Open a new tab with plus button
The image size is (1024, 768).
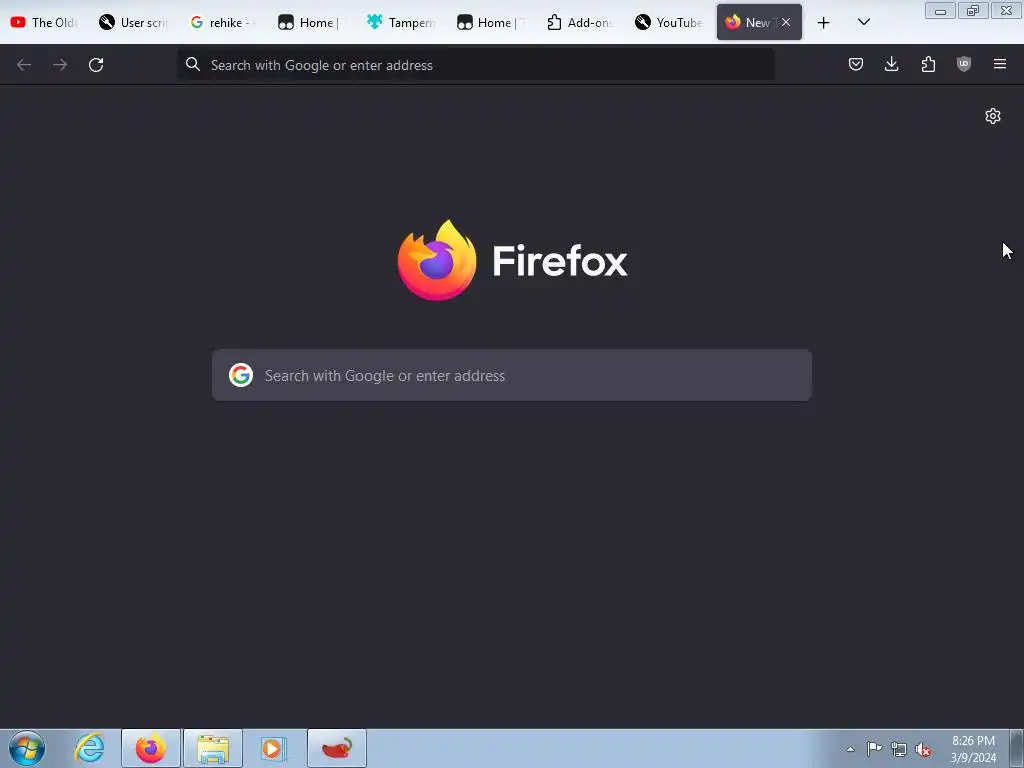pos(824,23)
